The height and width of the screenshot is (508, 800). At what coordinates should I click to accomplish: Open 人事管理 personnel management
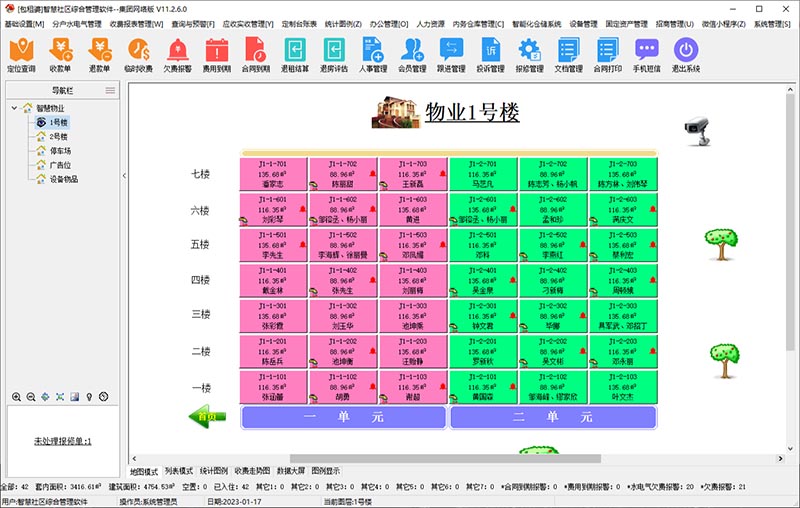[x=373, y=54]
